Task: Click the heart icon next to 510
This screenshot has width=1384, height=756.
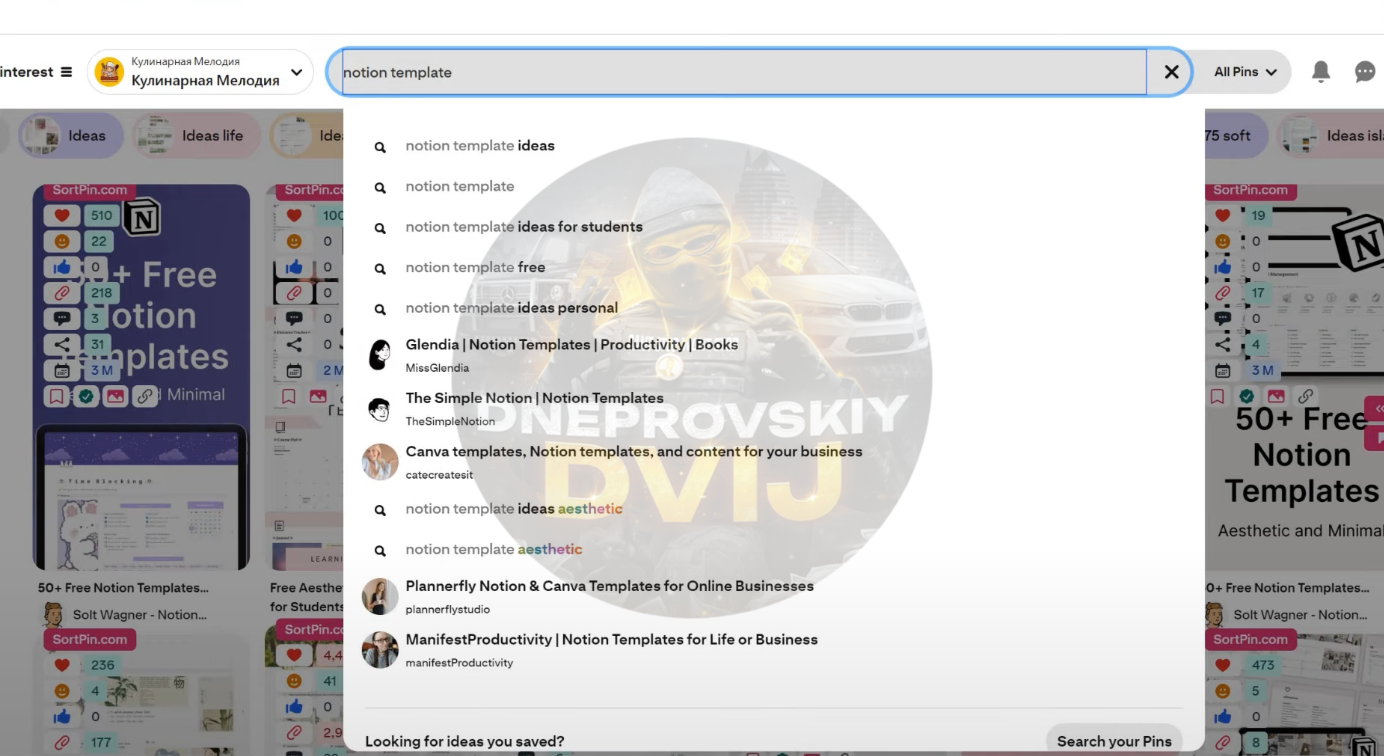Action: [x=62, y=215]
